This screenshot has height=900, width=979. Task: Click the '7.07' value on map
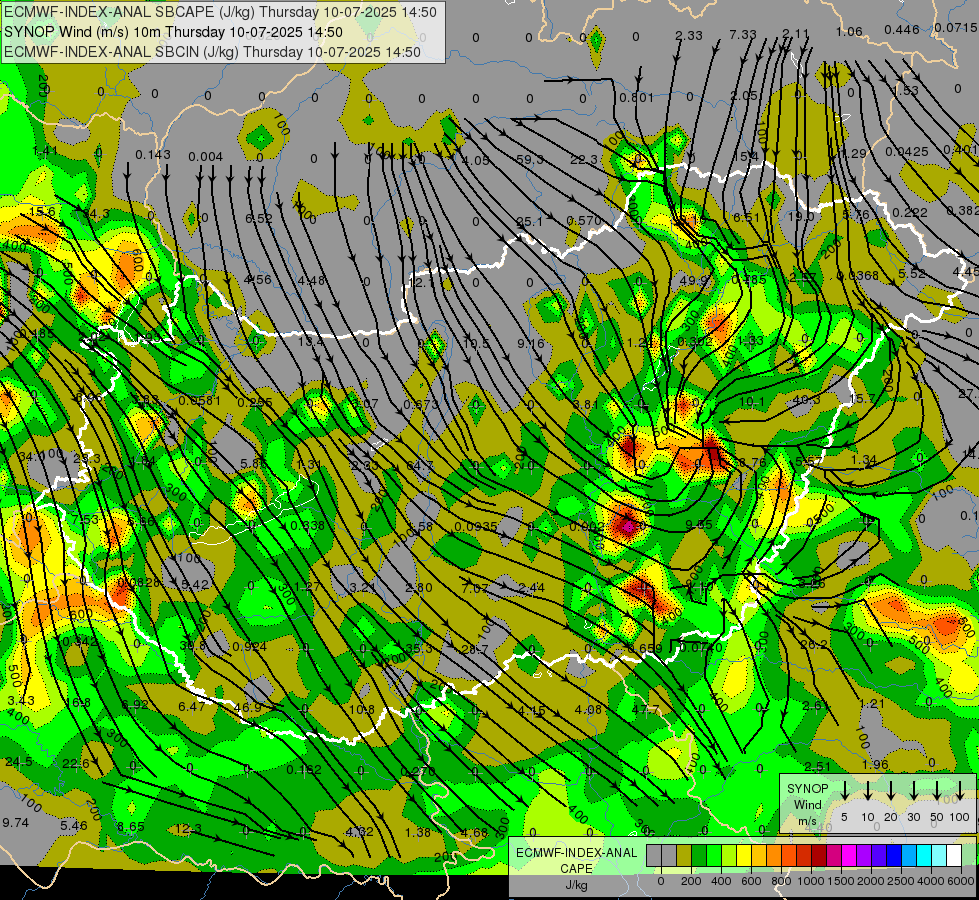click(x=475, y=588)
